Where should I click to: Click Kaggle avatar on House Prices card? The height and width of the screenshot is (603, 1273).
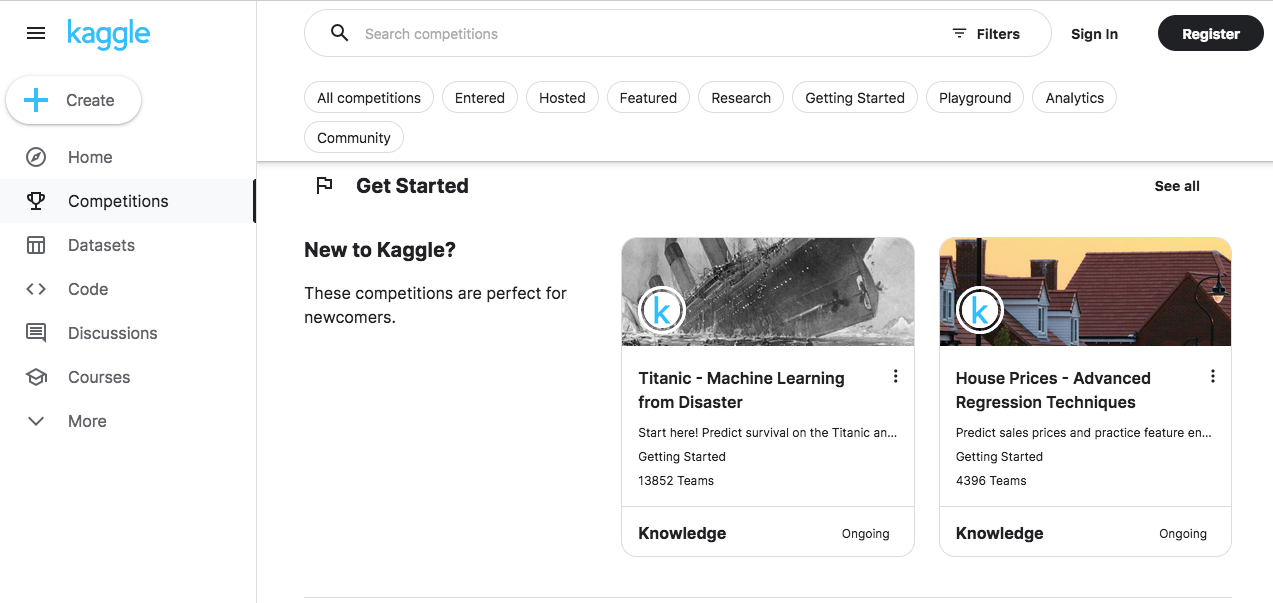coord(979,311)
